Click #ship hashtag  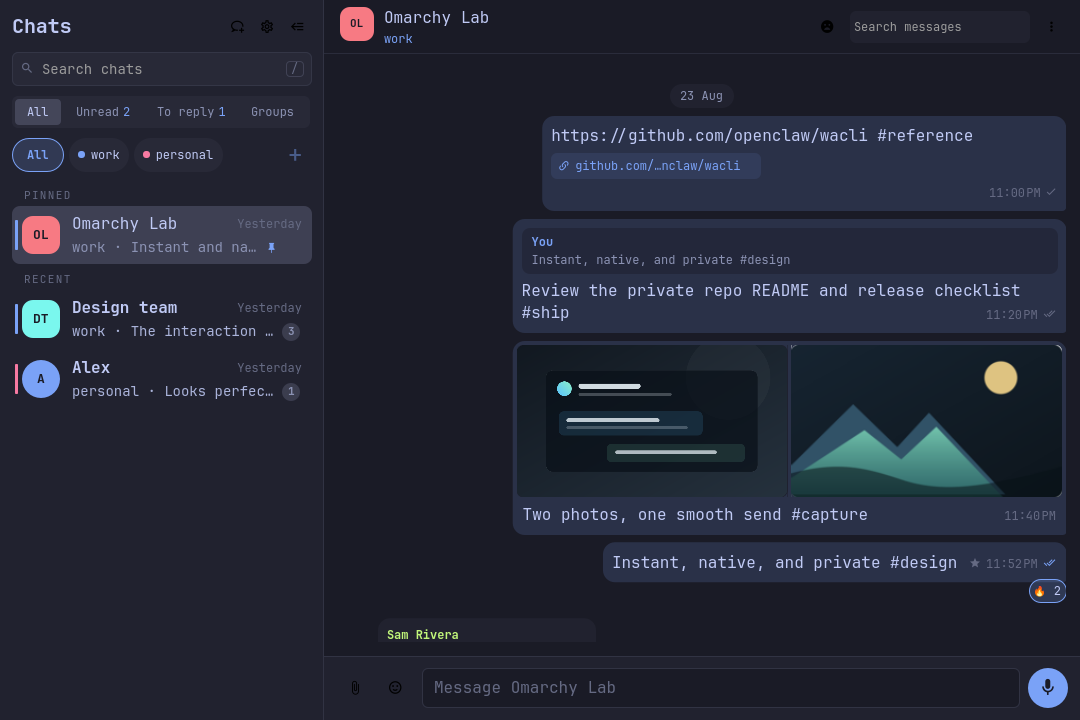[x=546, y=313]
